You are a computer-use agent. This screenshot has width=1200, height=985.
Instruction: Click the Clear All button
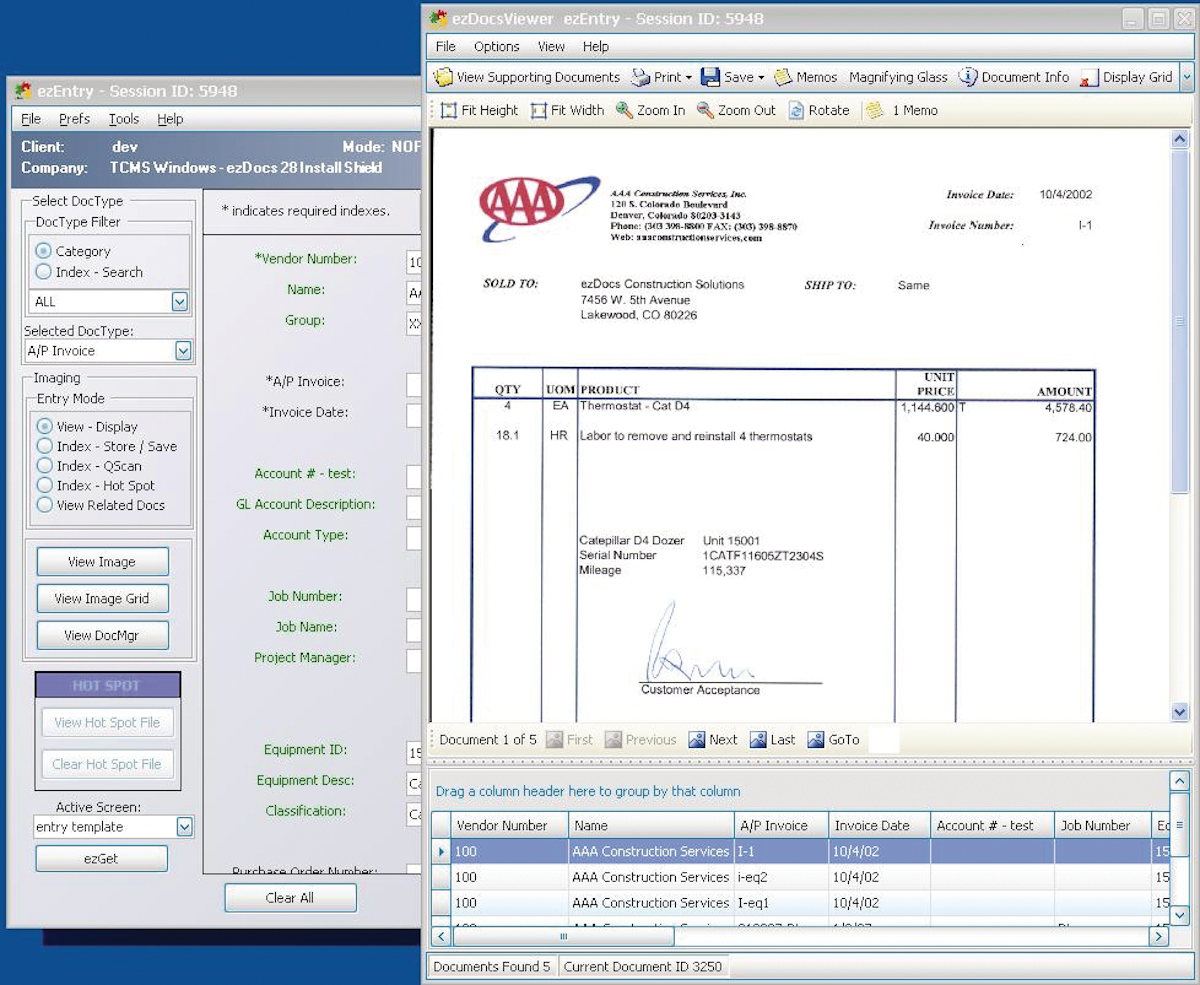click(x=290, y=898)
